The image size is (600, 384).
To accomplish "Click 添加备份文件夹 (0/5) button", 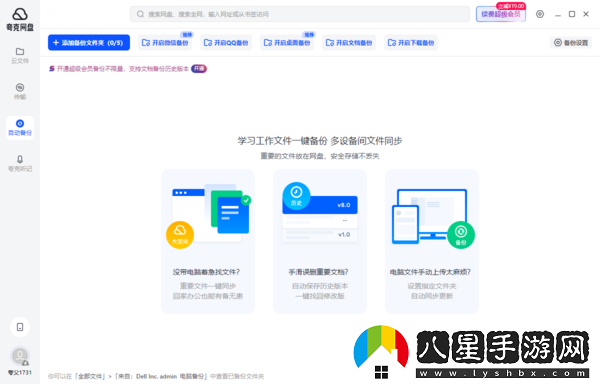I will 89,42.
